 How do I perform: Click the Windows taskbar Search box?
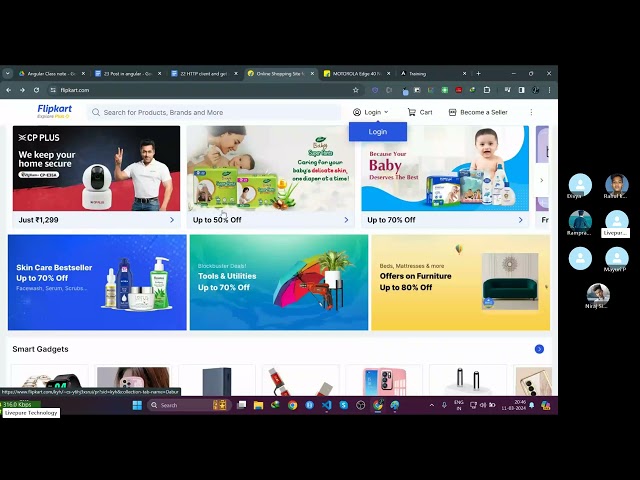189,405
